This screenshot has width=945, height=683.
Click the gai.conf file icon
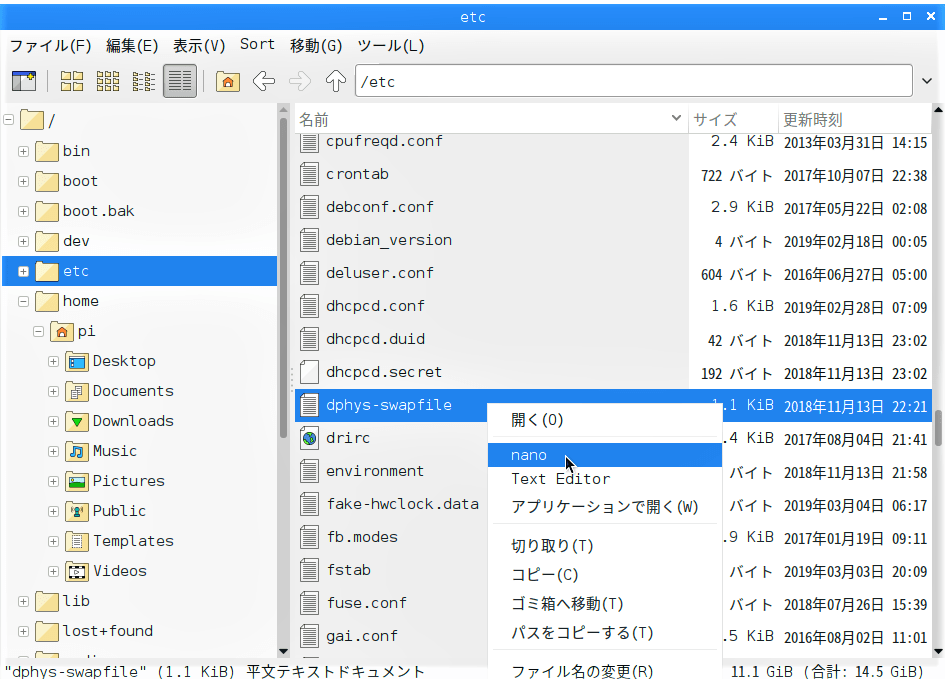pos(309,636)
